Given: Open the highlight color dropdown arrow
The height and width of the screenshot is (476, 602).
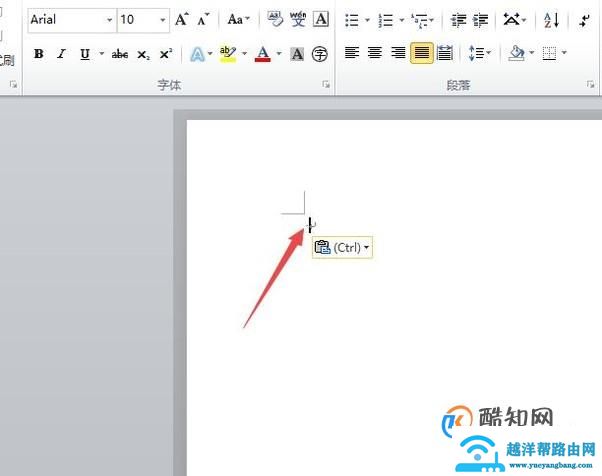Looking at the screenshot, I should (x=245, y=53).
